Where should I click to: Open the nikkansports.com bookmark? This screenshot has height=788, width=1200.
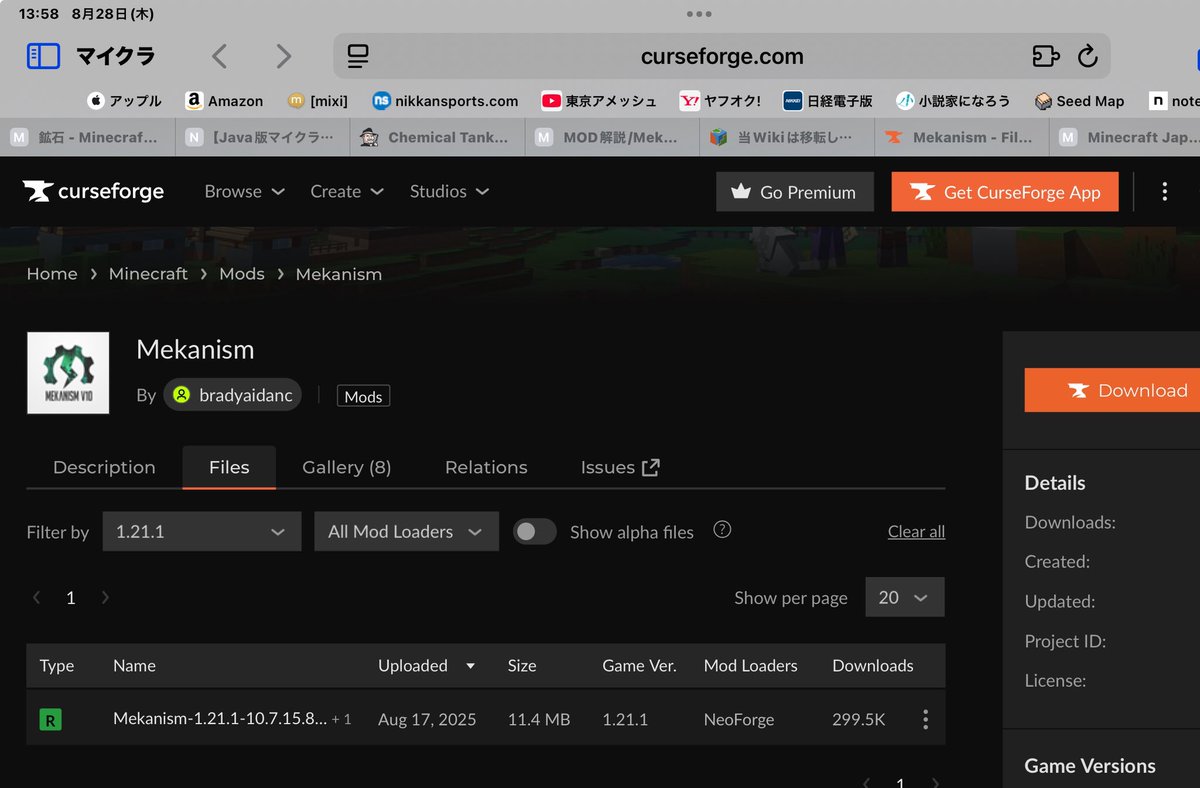point(445,101)
